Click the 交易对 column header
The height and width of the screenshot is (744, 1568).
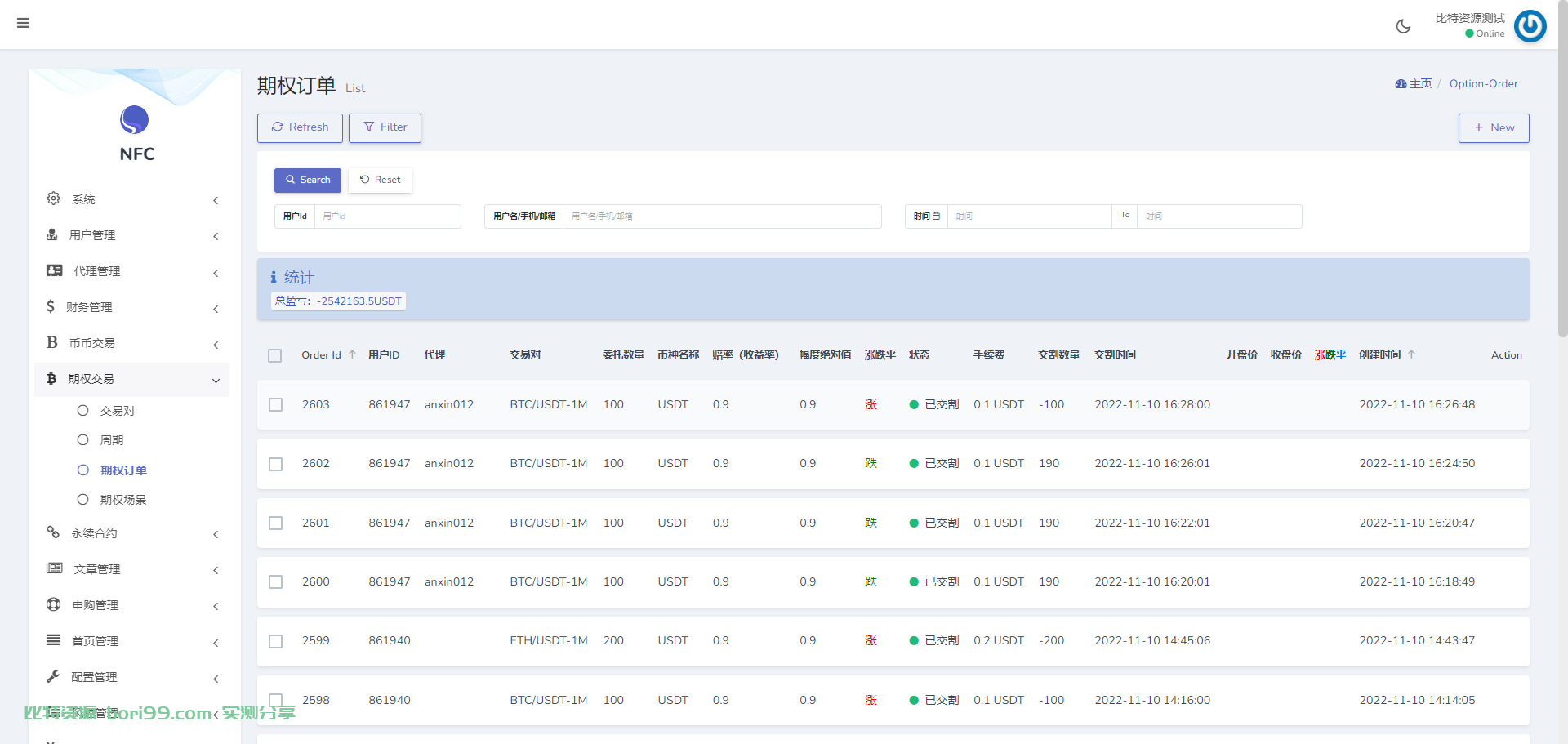(x=525, y=354)
